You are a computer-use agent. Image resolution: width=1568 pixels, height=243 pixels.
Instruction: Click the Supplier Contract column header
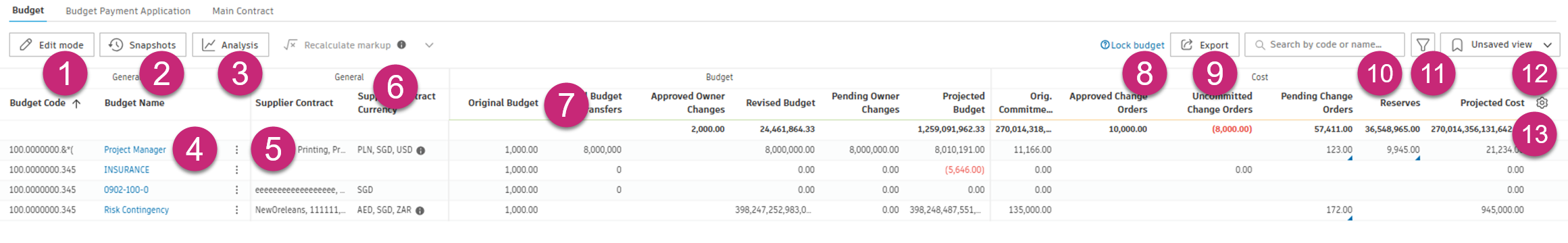[x=294, y=103]
